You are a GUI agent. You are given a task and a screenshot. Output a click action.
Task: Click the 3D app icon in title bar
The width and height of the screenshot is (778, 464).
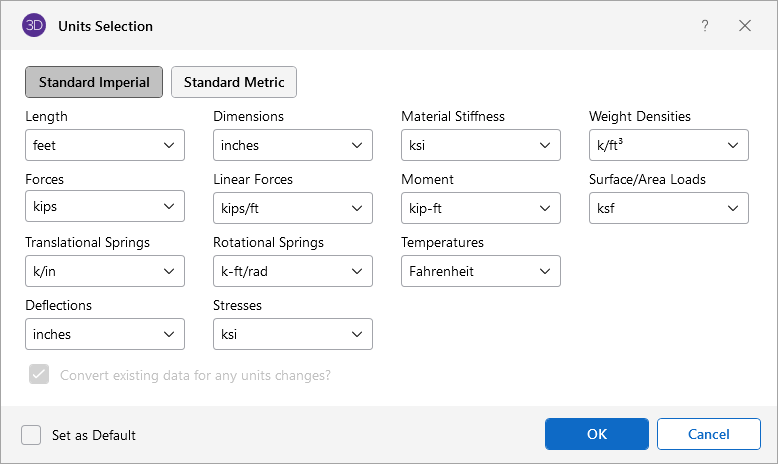(x=33, y=26)
